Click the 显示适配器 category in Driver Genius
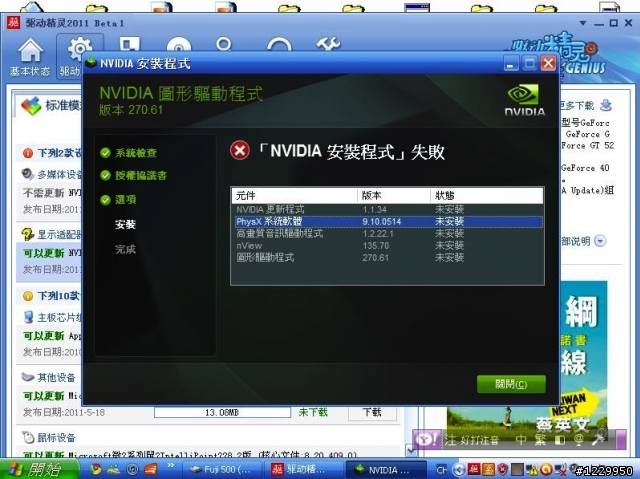Viewport: 640px width, 479px height. (60, 235)
